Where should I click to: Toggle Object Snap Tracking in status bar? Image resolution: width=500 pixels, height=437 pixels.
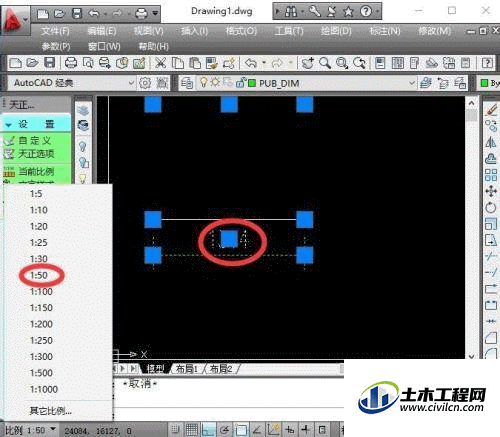(x=257, y=429)
